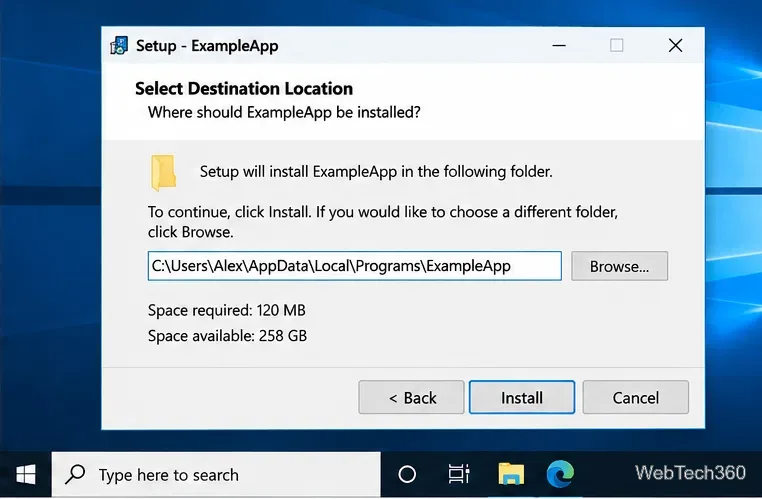Launch Microsoft Edge from the taskbar
Image resolution: width=762 pixels, height=499 pixels.
click(560, 474)
